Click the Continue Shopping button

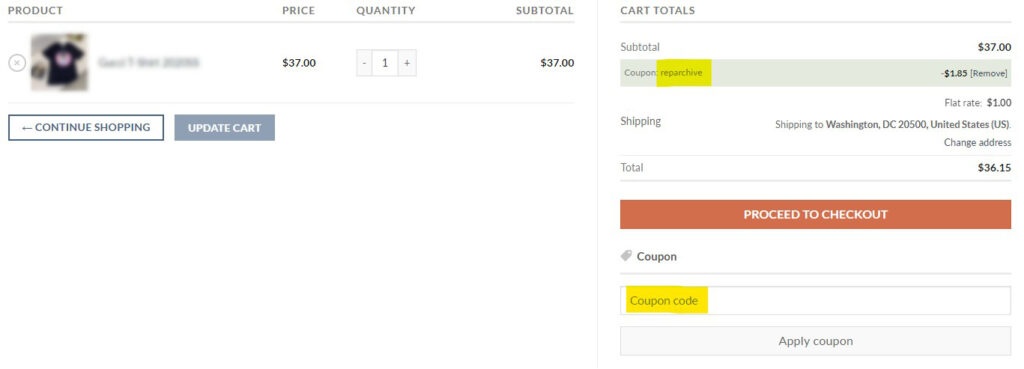point(86,127)
